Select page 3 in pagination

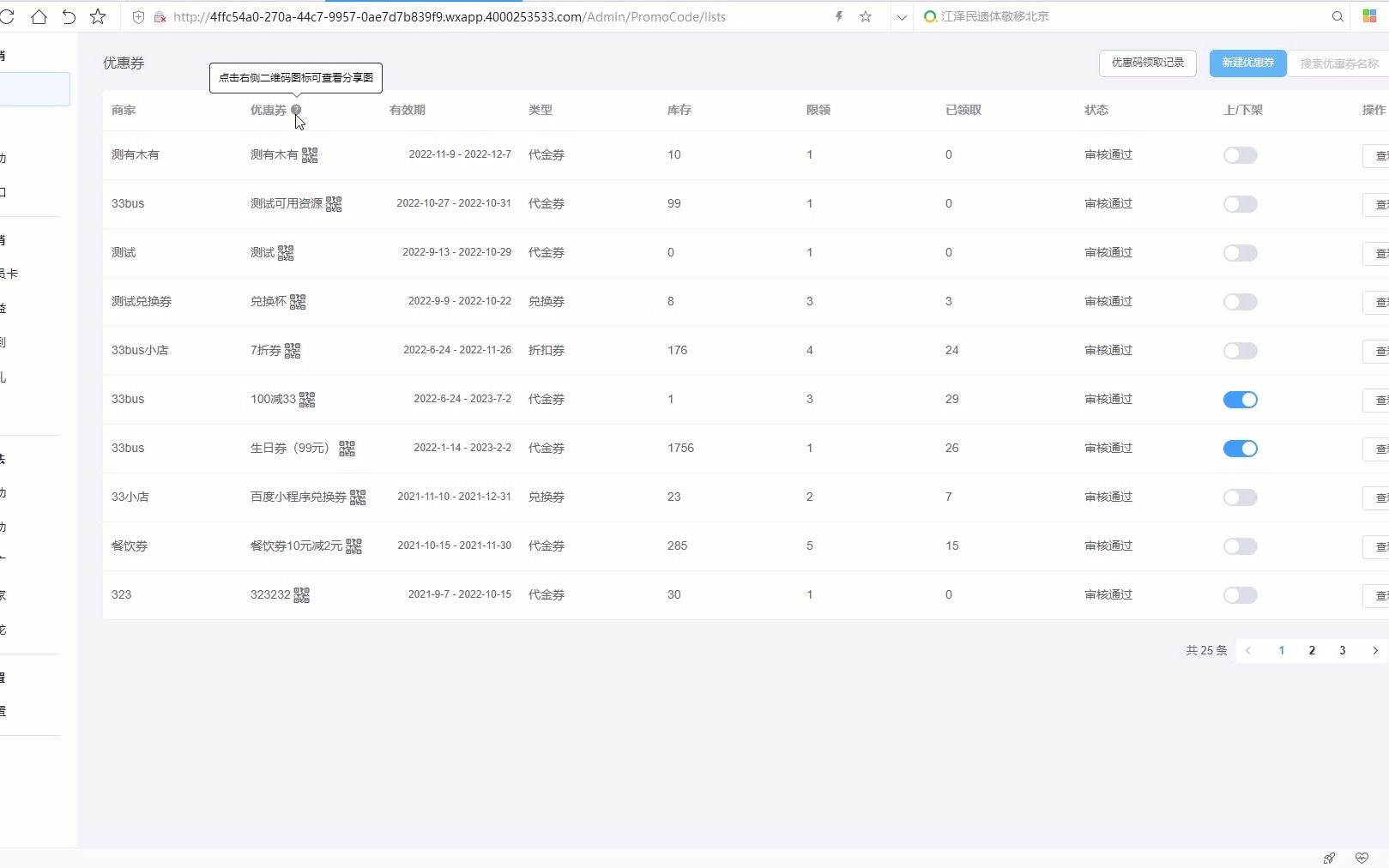tap(1343, 650)
